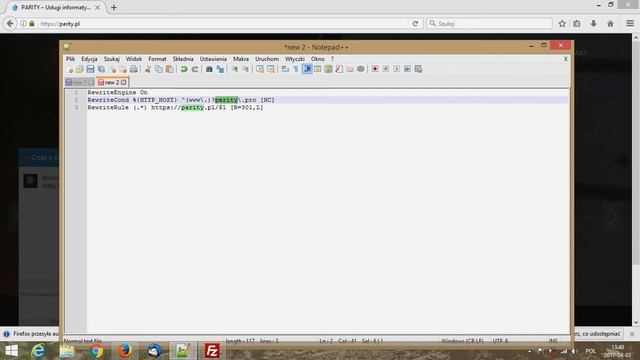Click the macro playback icon
640x360 pixels.
pyautogui.click(x=396, y=69)
